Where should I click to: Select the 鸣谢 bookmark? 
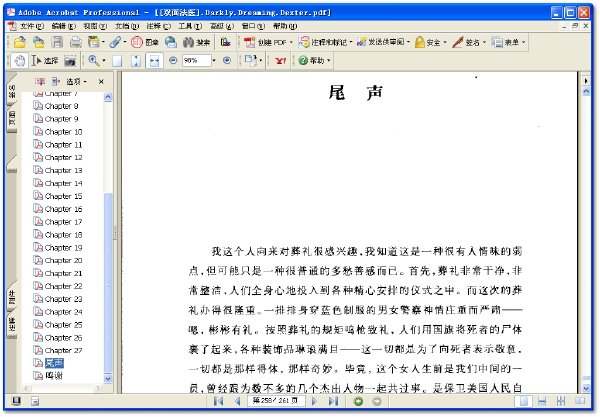[54, 376]
